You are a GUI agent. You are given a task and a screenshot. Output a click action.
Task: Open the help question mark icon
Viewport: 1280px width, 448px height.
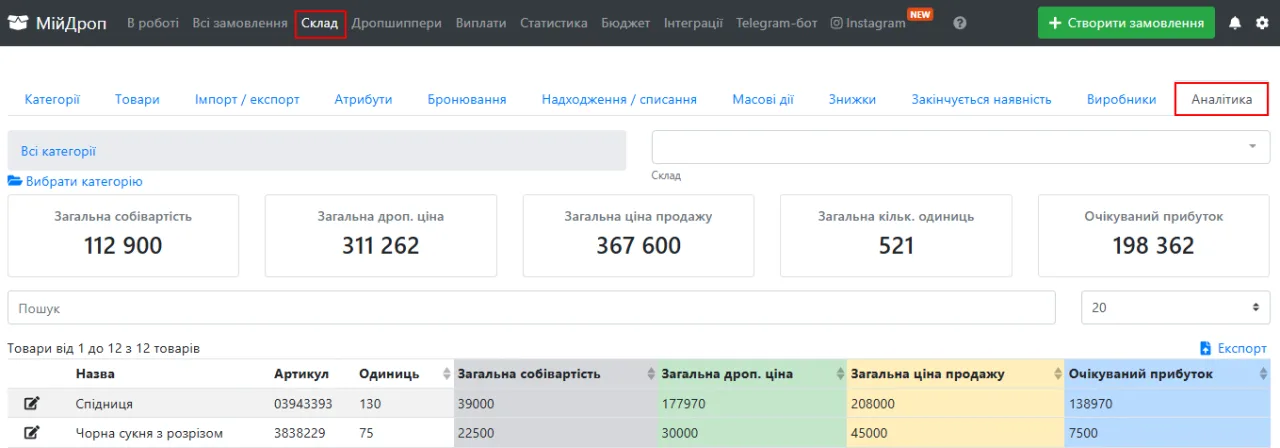960,23
